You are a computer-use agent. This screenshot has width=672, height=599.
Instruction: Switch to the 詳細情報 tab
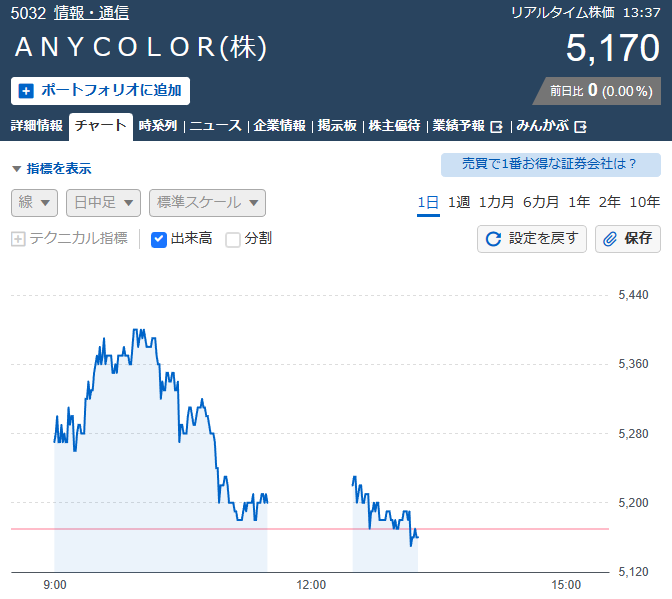[x=36, y=126]
